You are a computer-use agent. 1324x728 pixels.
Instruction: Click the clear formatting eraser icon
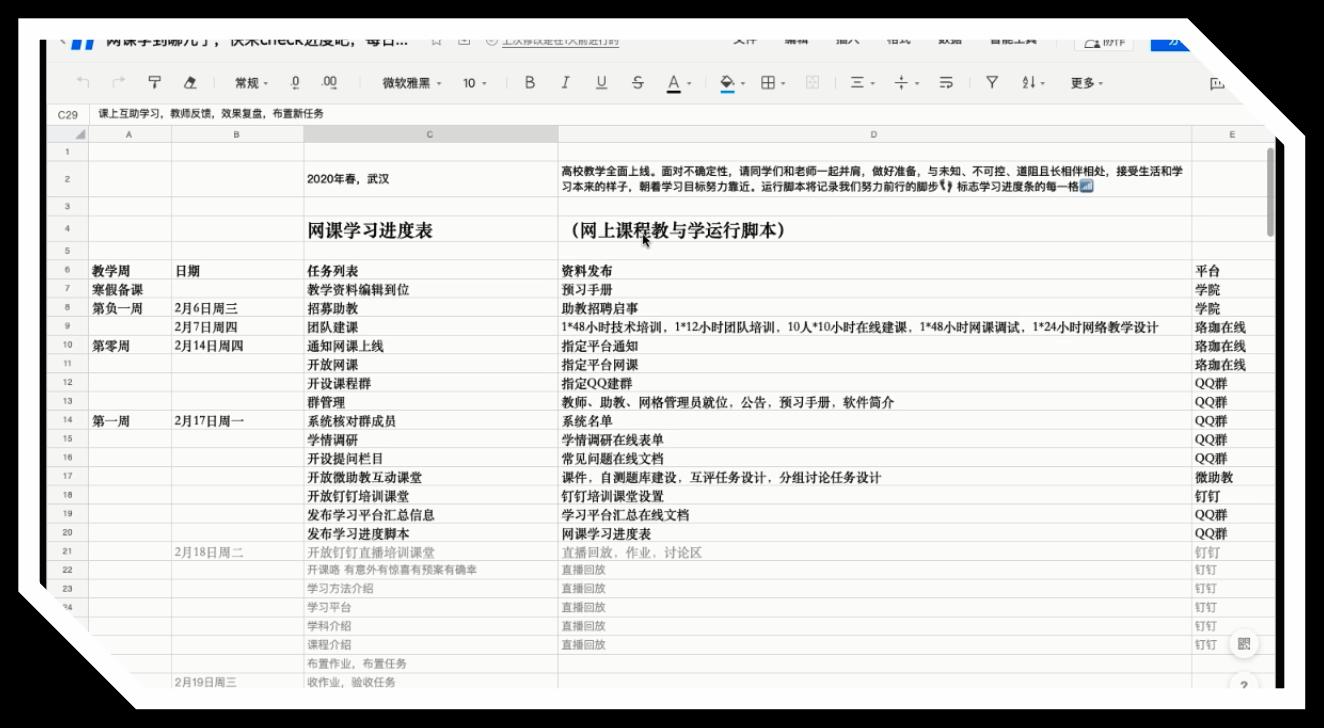192,83
